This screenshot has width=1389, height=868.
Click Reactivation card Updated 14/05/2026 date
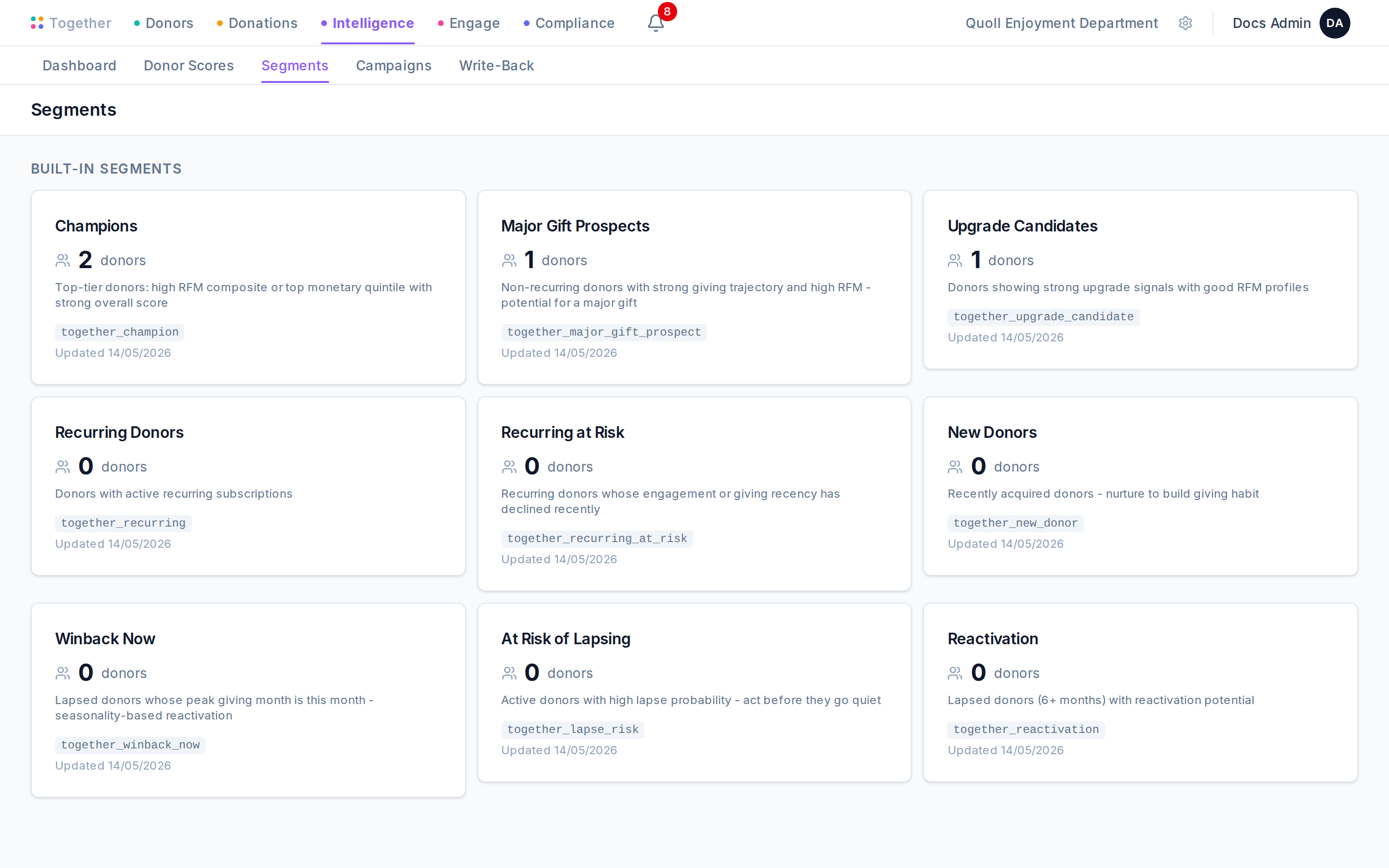pyautogui.click(x=1006, y=750)
